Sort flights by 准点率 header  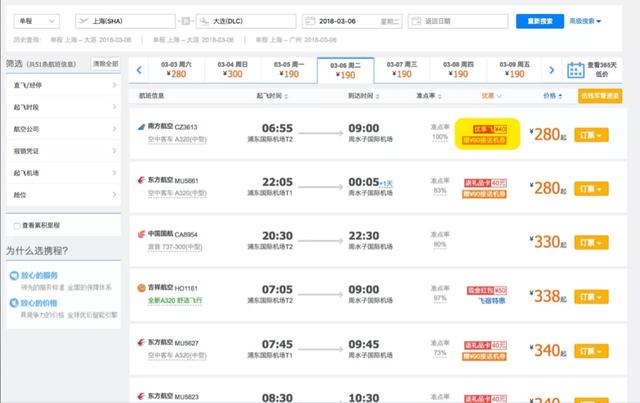click(x=429, y=96)
